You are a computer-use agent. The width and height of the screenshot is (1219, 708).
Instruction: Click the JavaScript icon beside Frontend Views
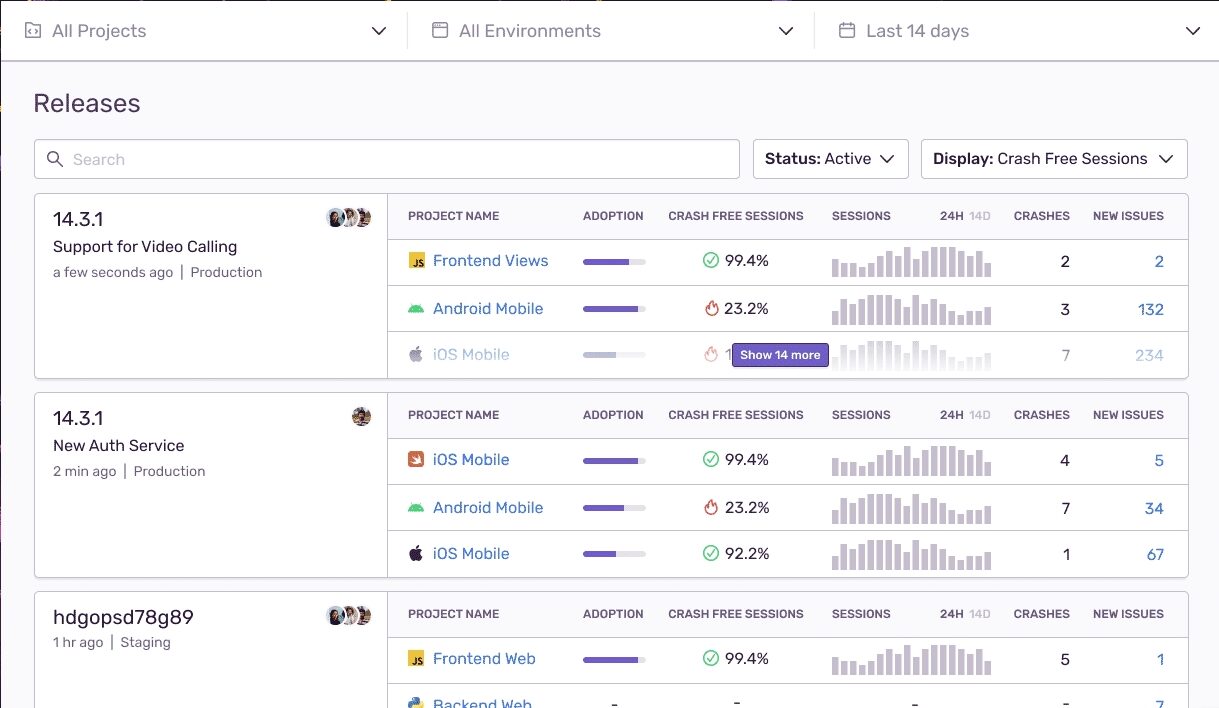(x=416, y=261)
